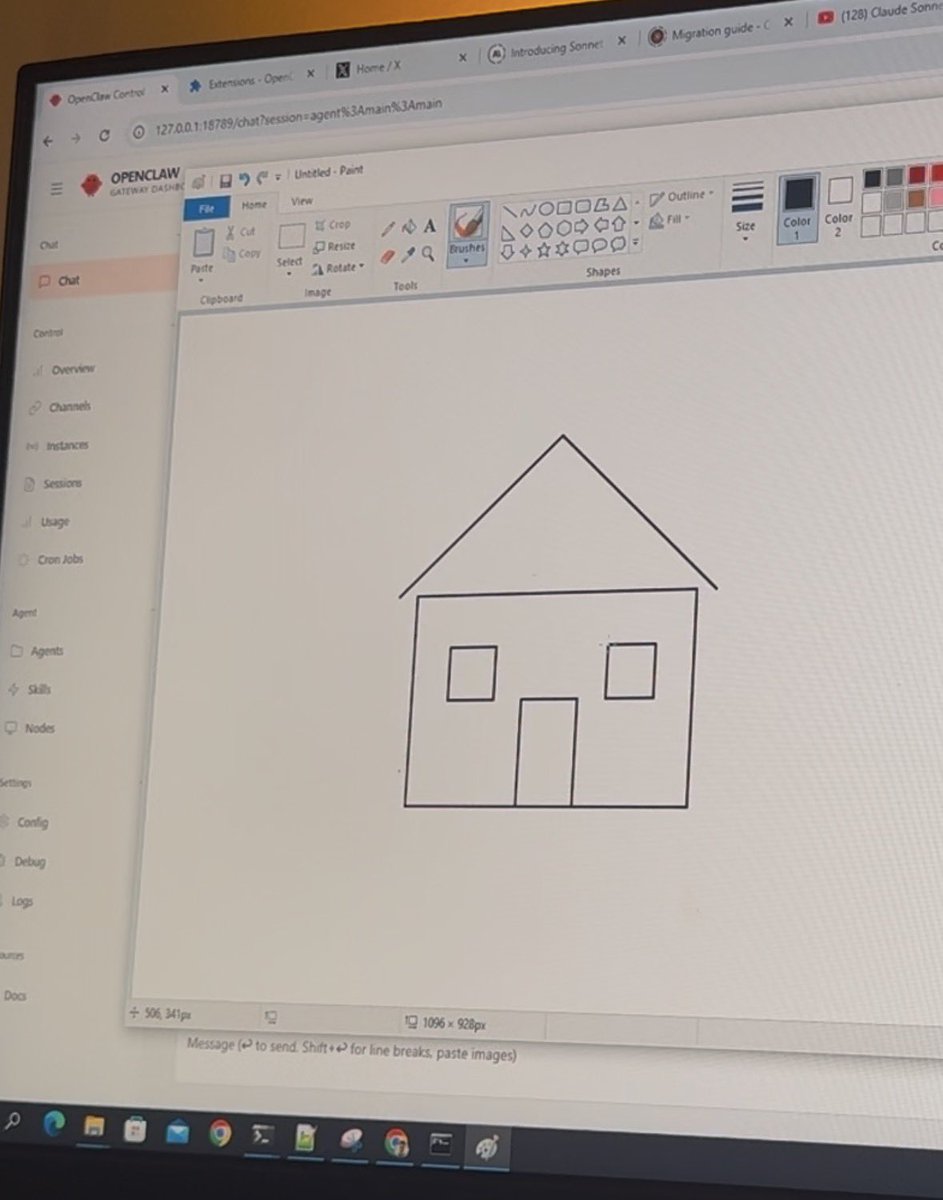The height and width of the screenshot is (1200, 943).
Task: Choose the Up arrow shape
Action: click(x=620, y=225)
